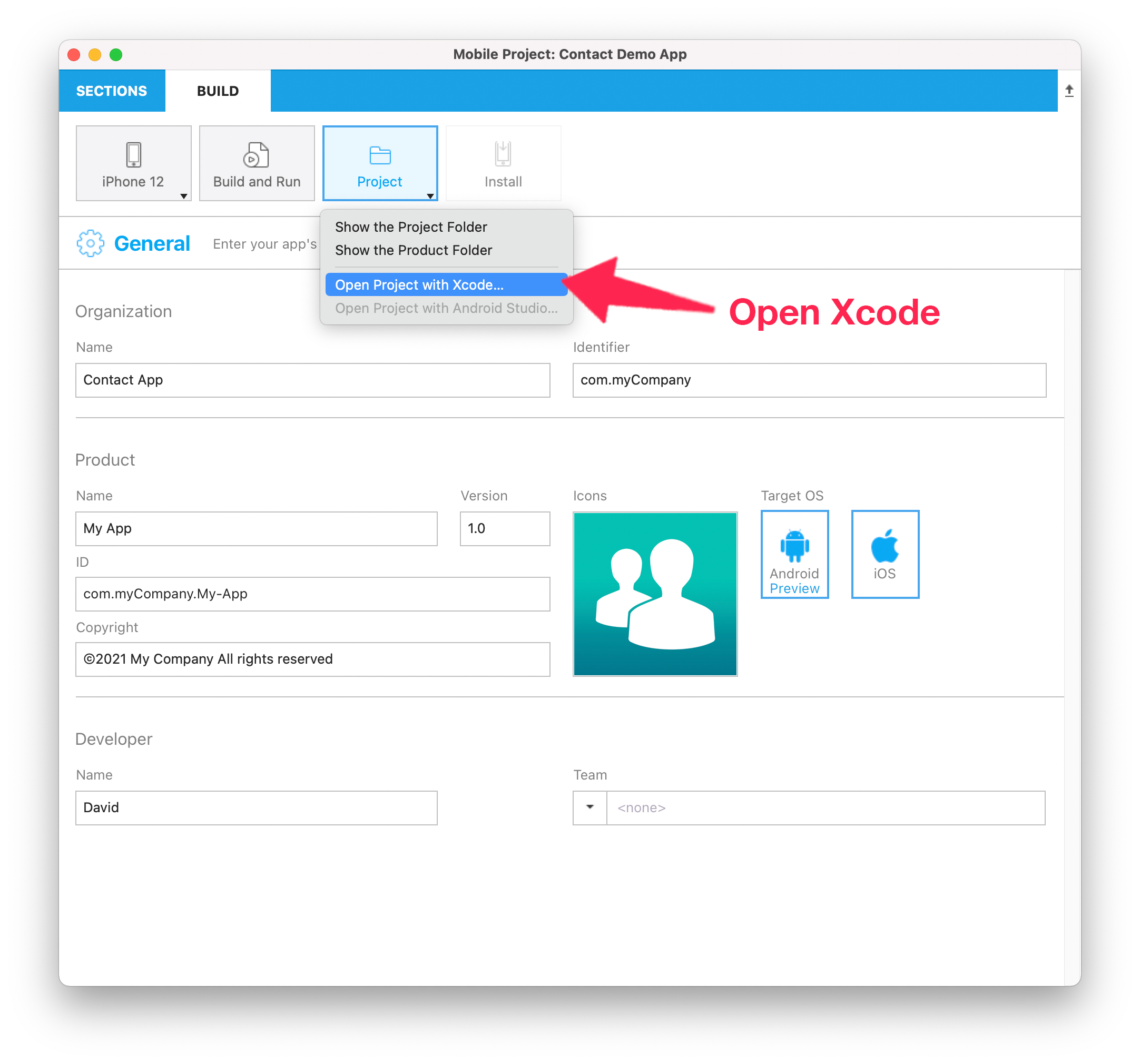Screen dimensions: 1140x1064
Task: Toggle the Android Preview target OS
Action: click(x=794, y=554)
